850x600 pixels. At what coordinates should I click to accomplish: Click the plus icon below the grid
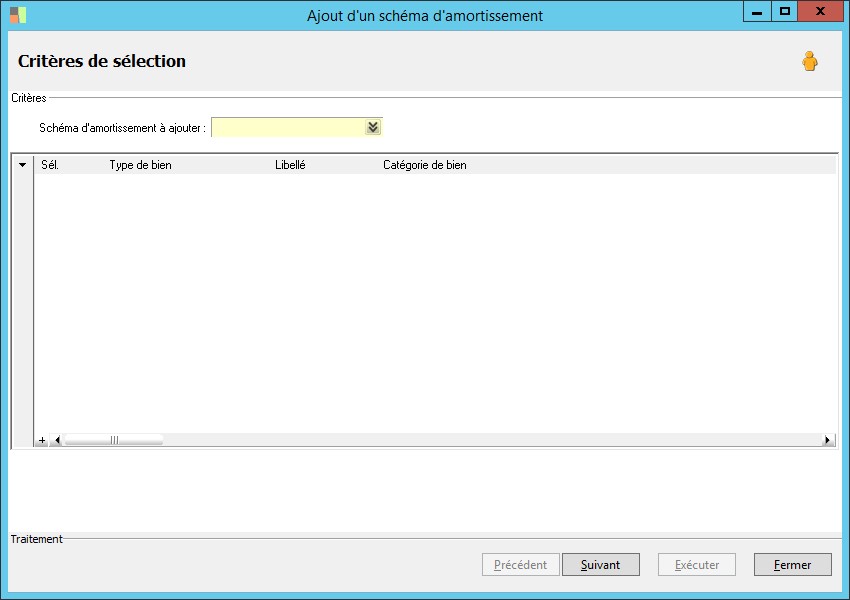pos(41,440)
